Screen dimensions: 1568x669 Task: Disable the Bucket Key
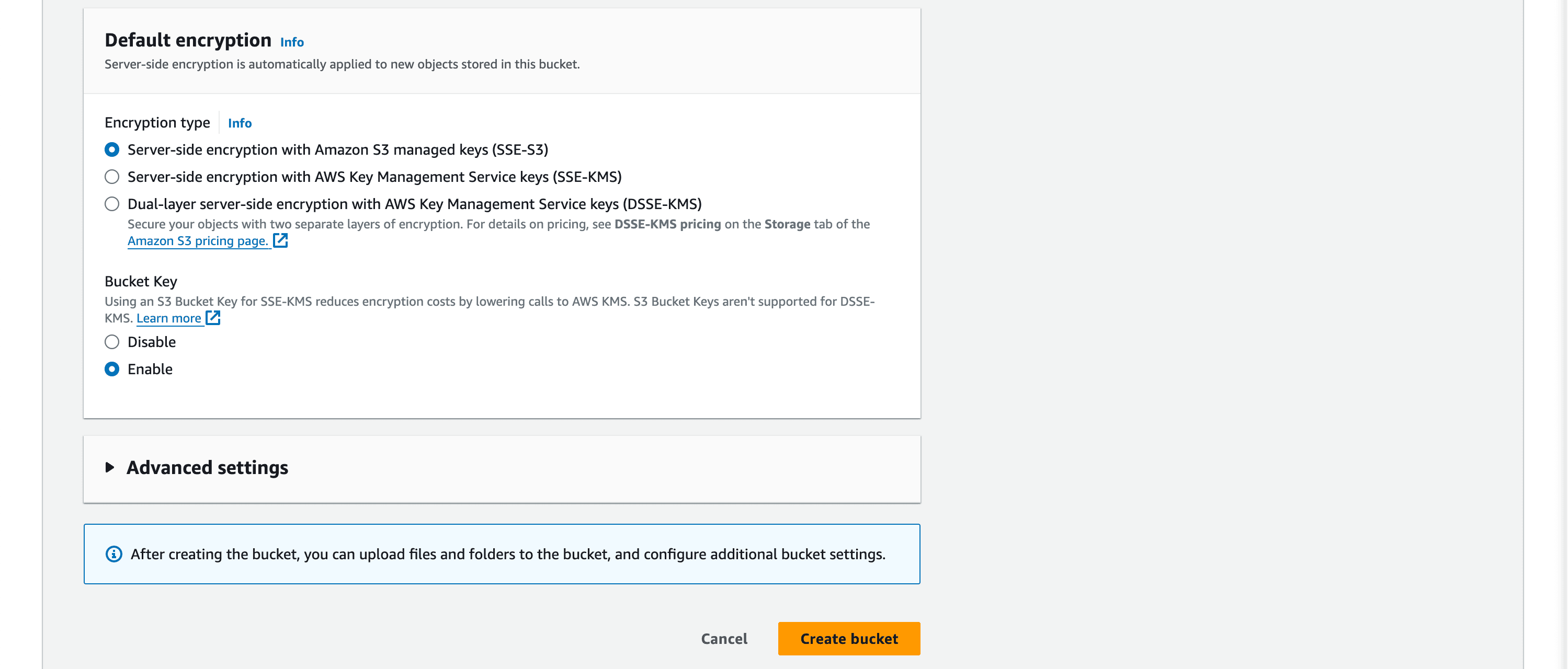click(112, 342)
